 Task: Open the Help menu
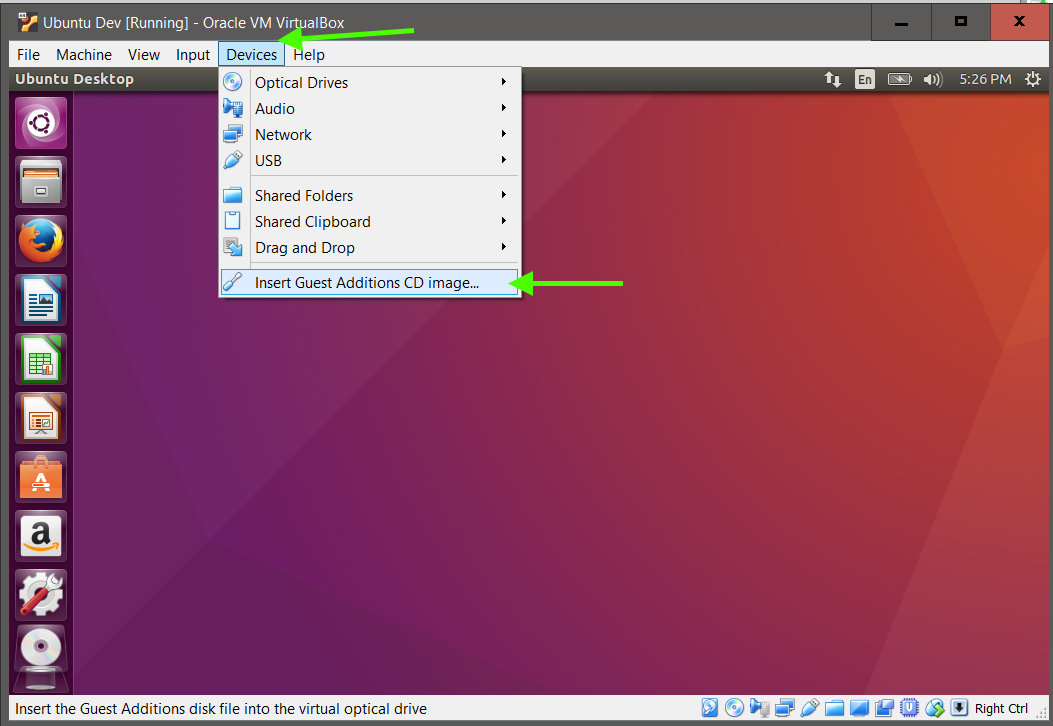(309, 54)
